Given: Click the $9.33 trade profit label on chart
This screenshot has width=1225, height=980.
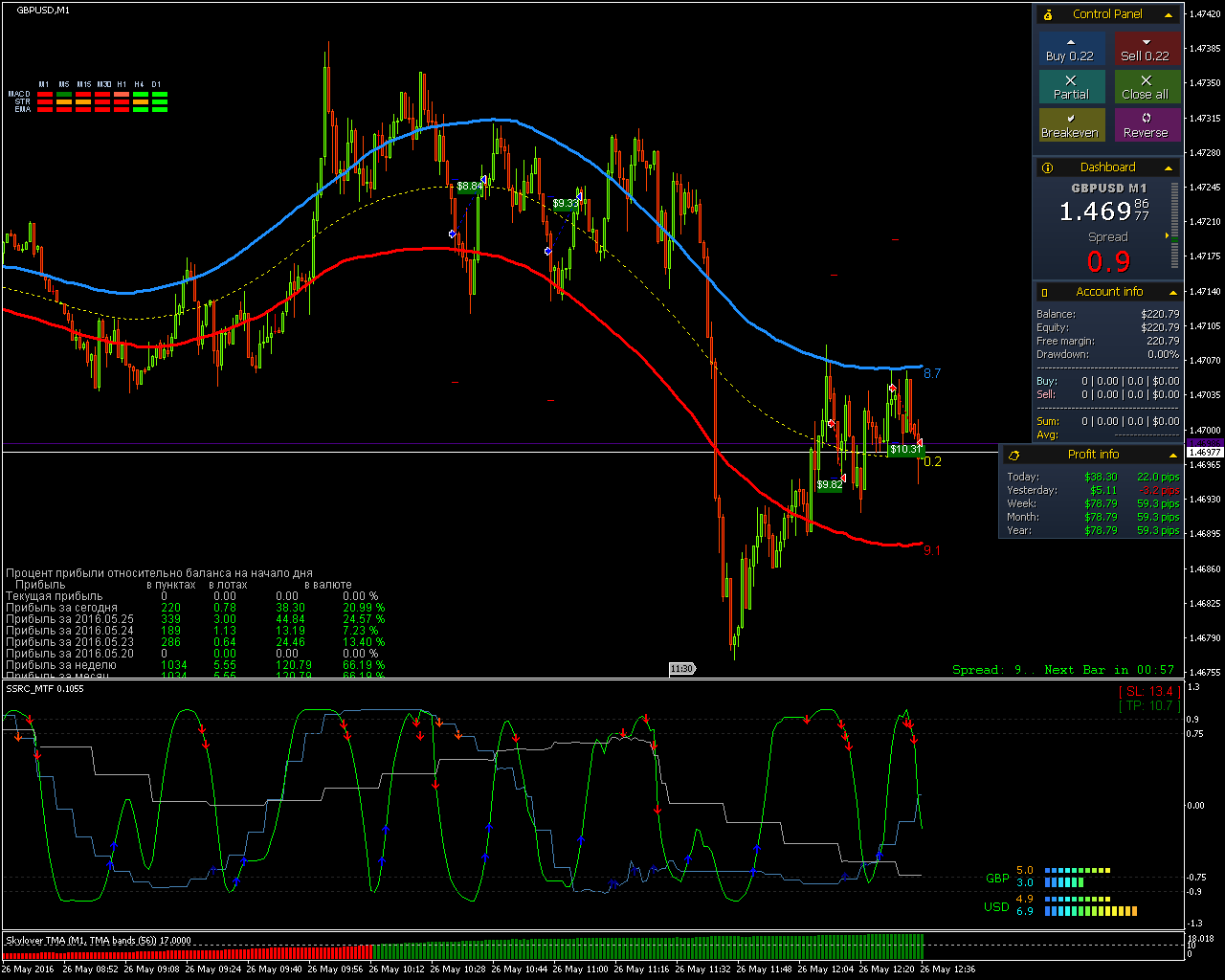Looking at the screenshot, I should pos(566,203).
